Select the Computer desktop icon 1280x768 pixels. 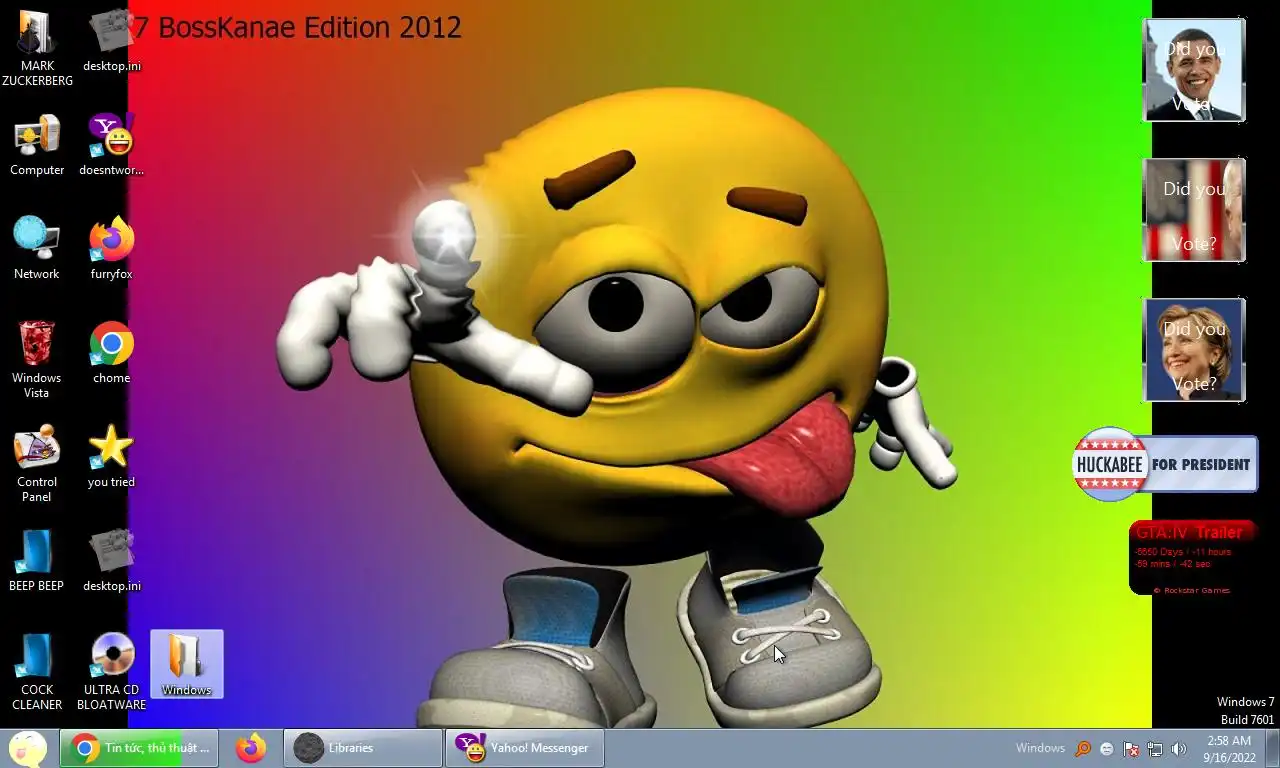click(x=37, y=146)
